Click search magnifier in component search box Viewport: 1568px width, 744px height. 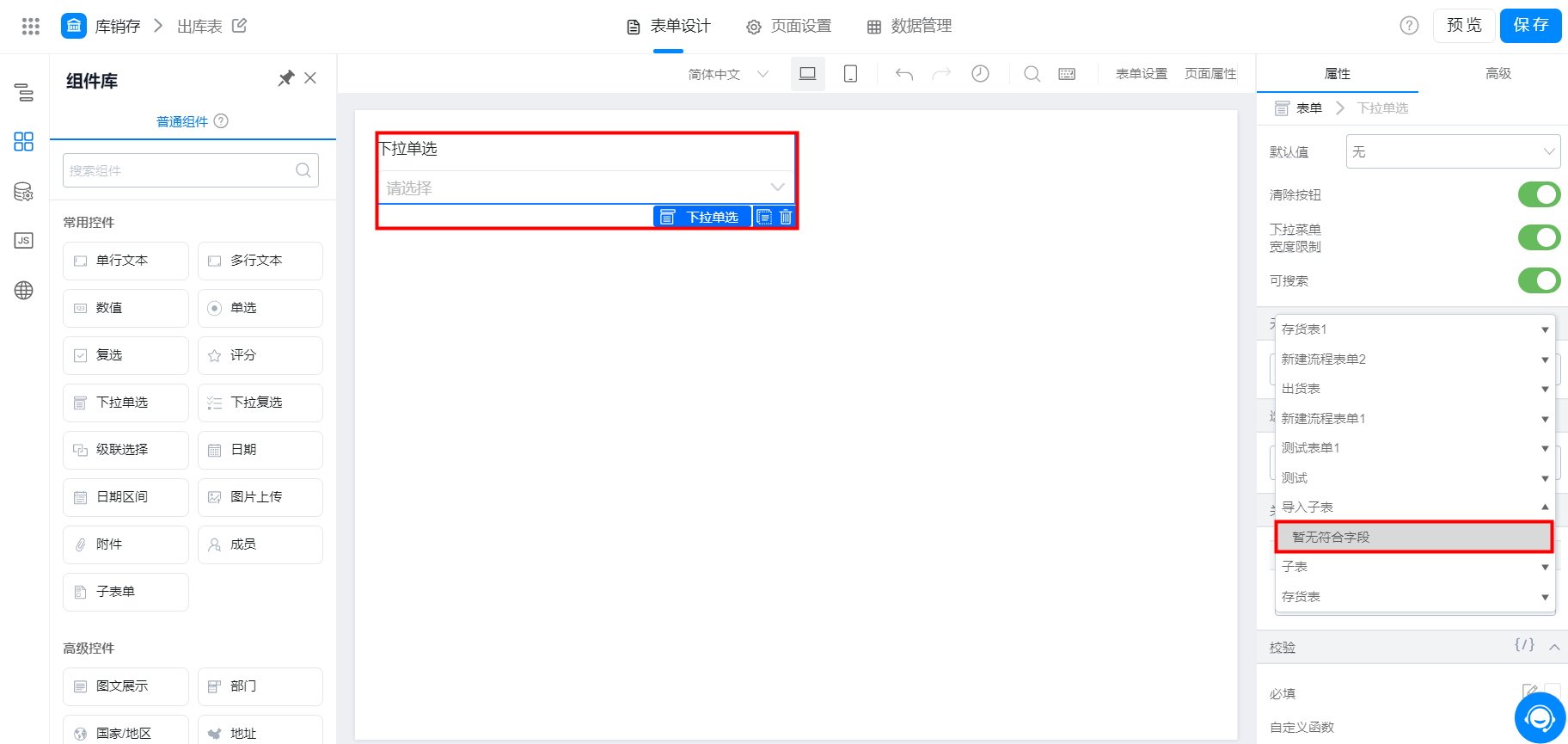pos(303,170)
